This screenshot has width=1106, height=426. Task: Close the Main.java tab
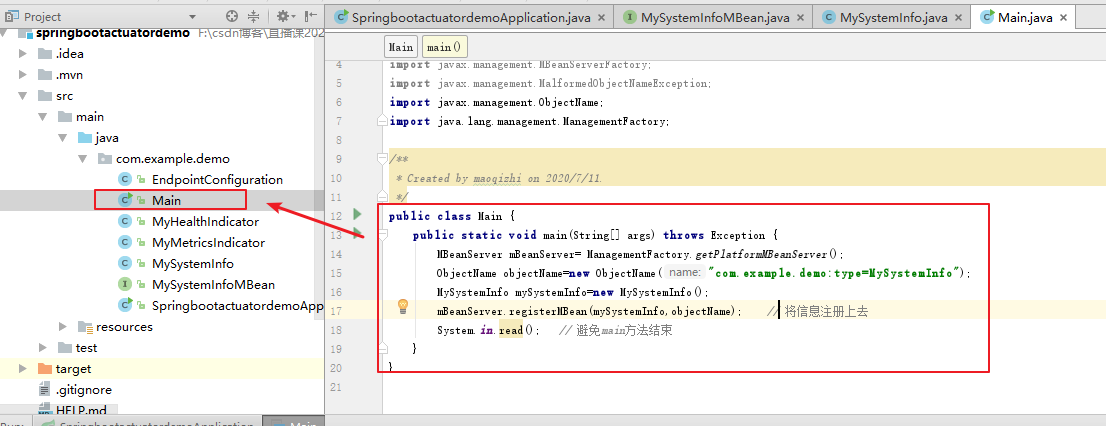point(1064,18)
